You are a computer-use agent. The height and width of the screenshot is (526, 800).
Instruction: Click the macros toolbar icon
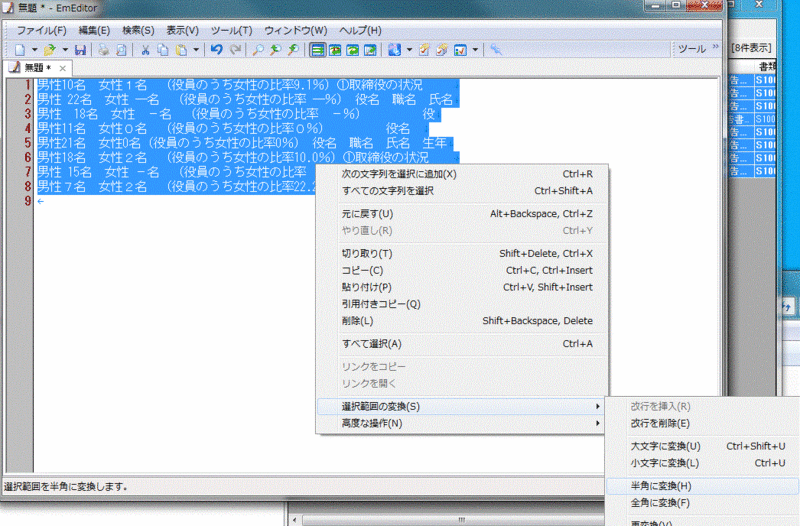(x=460, y=50)
